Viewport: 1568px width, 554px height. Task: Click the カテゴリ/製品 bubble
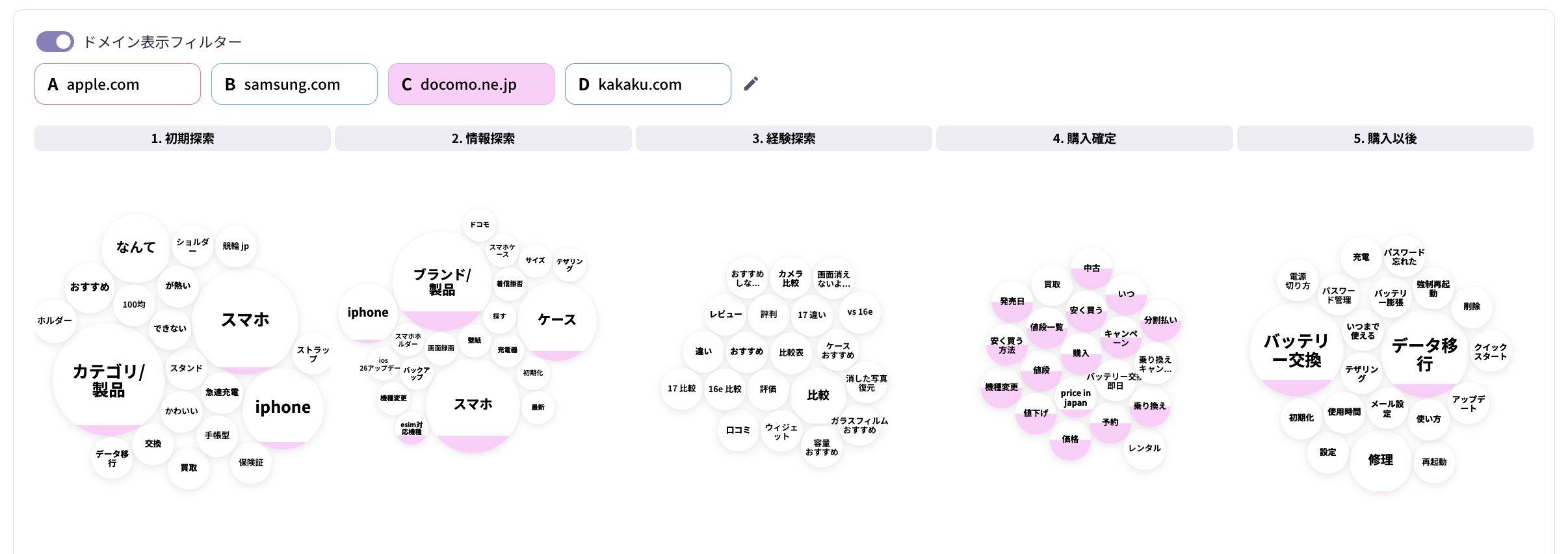tap(109, 380)
